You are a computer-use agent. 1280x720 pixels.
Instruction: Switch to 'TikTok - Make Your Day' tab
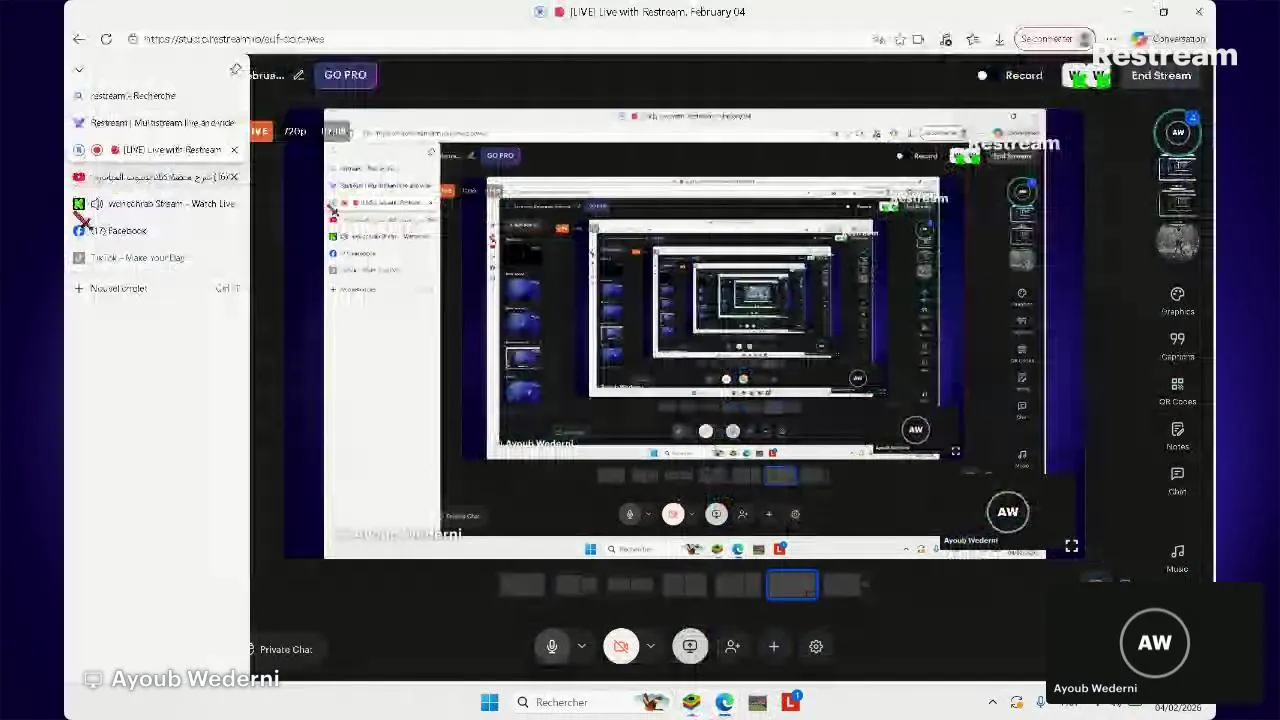pos(158,258)
